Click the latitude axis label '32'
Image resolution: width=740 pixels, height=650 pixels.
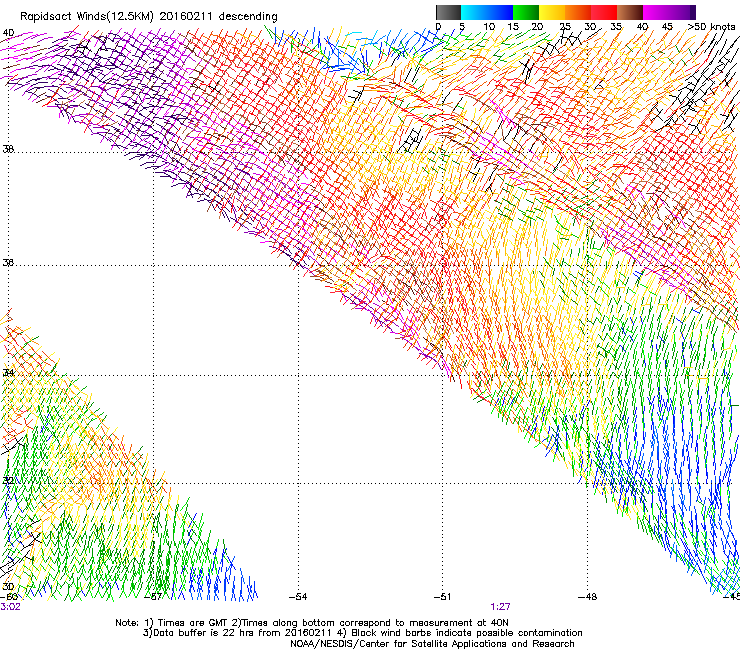pyautogui.click(x=8, y=481)
